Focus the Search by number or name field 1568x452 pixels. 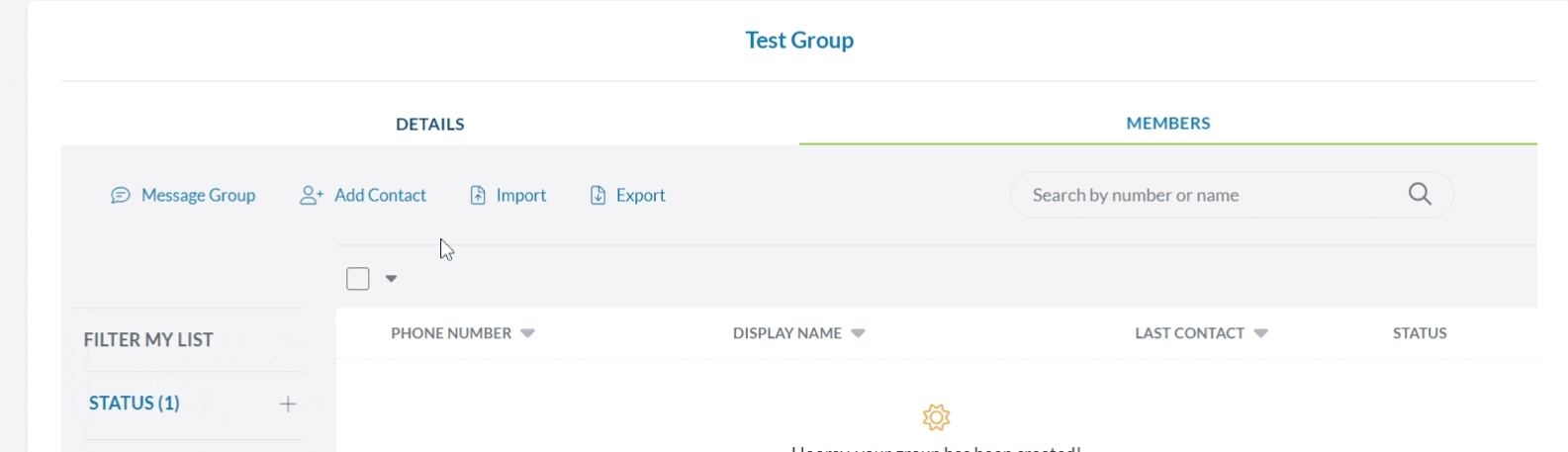[x=1212, y=195]
